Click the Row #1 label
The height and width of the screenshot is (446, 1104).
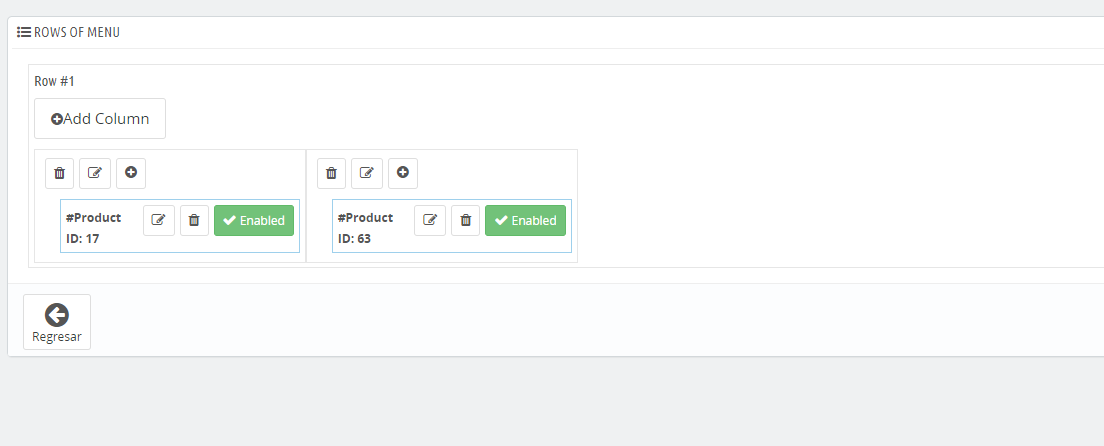[x=54, y=81]
